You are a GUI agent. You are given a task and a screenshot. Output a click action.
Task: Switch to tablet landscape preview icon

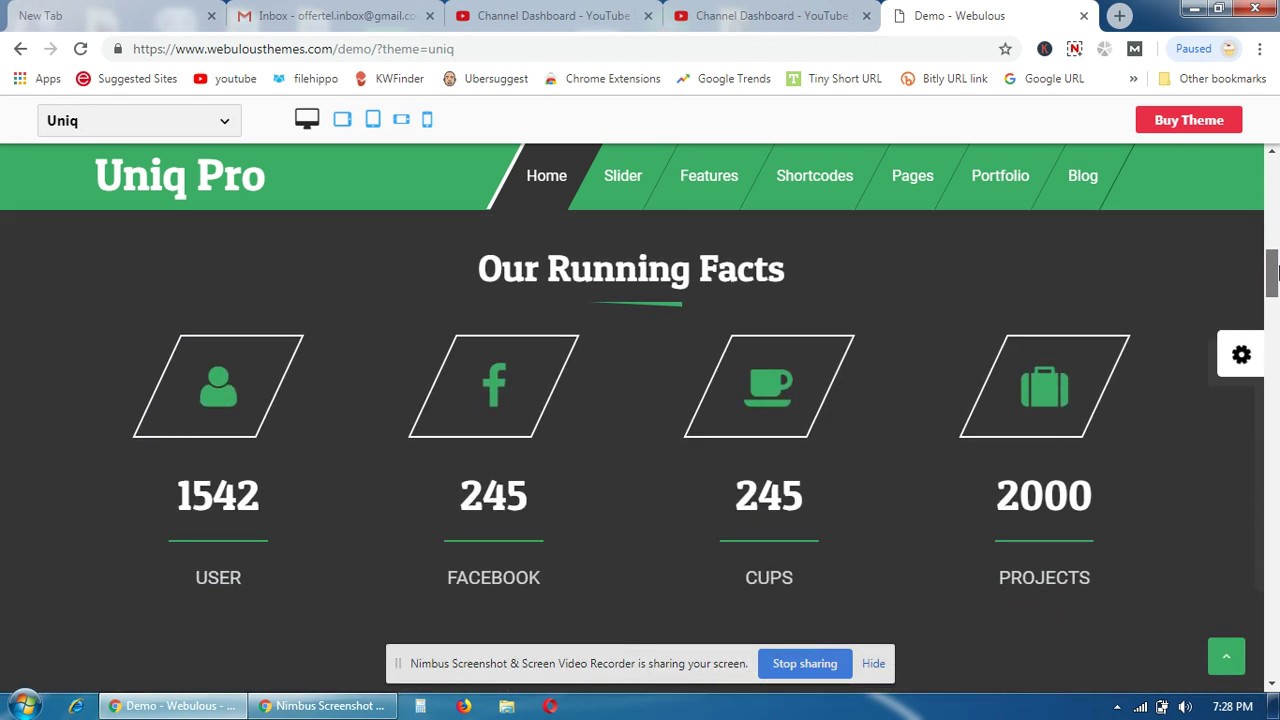[x=342, y=120]
